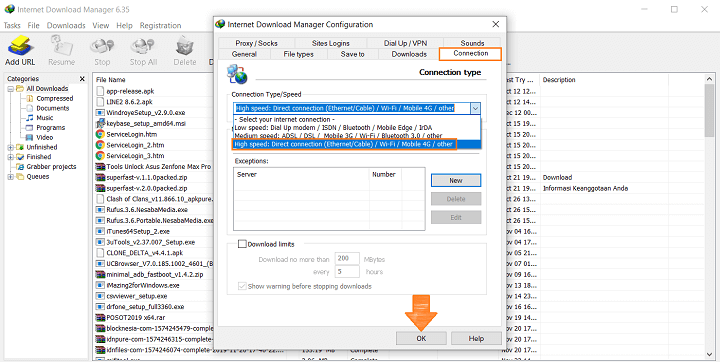Click the file icon of app-release.apk

click(x=100, y=91)
